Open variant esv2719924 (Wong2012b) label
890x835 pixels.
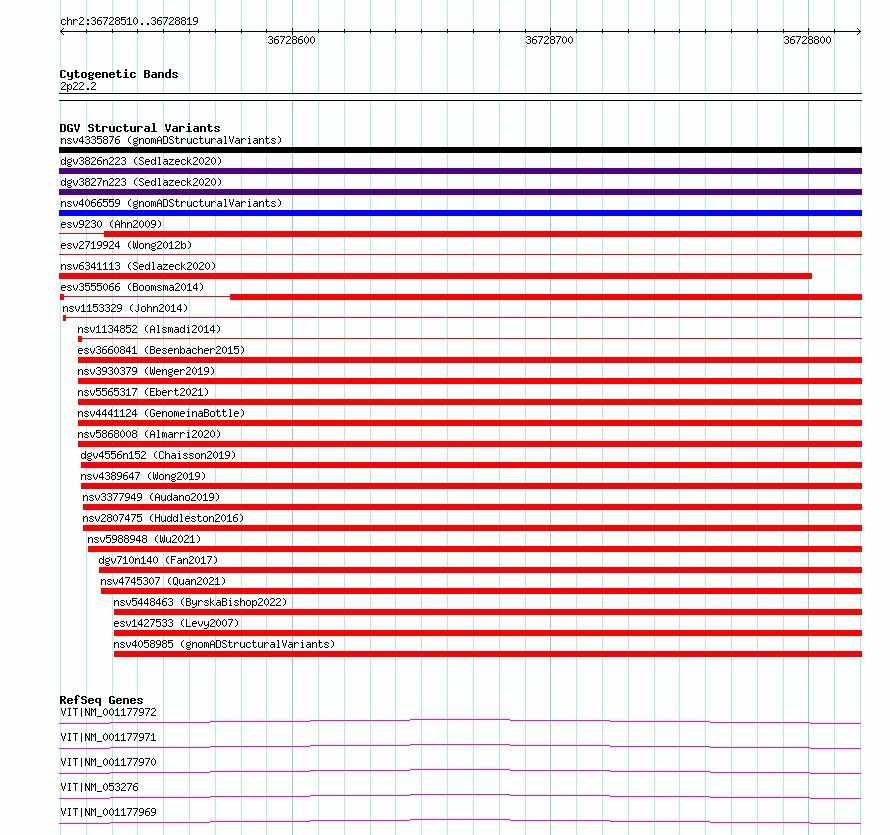click(x=126, y=245)
